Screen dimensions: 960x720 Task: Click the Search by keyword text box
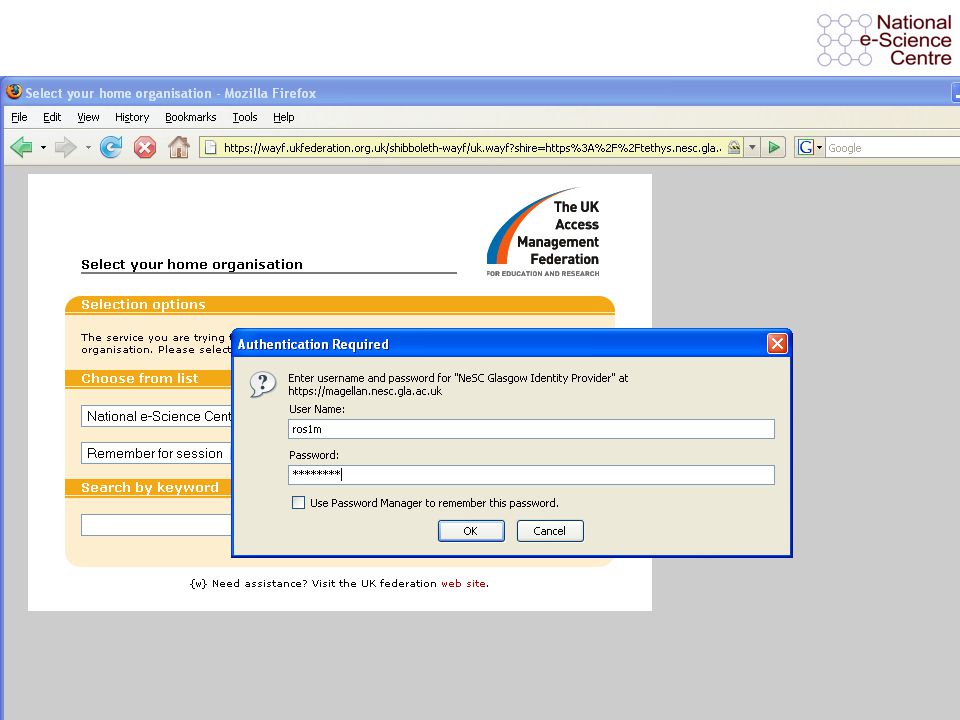tap(156, 525)
